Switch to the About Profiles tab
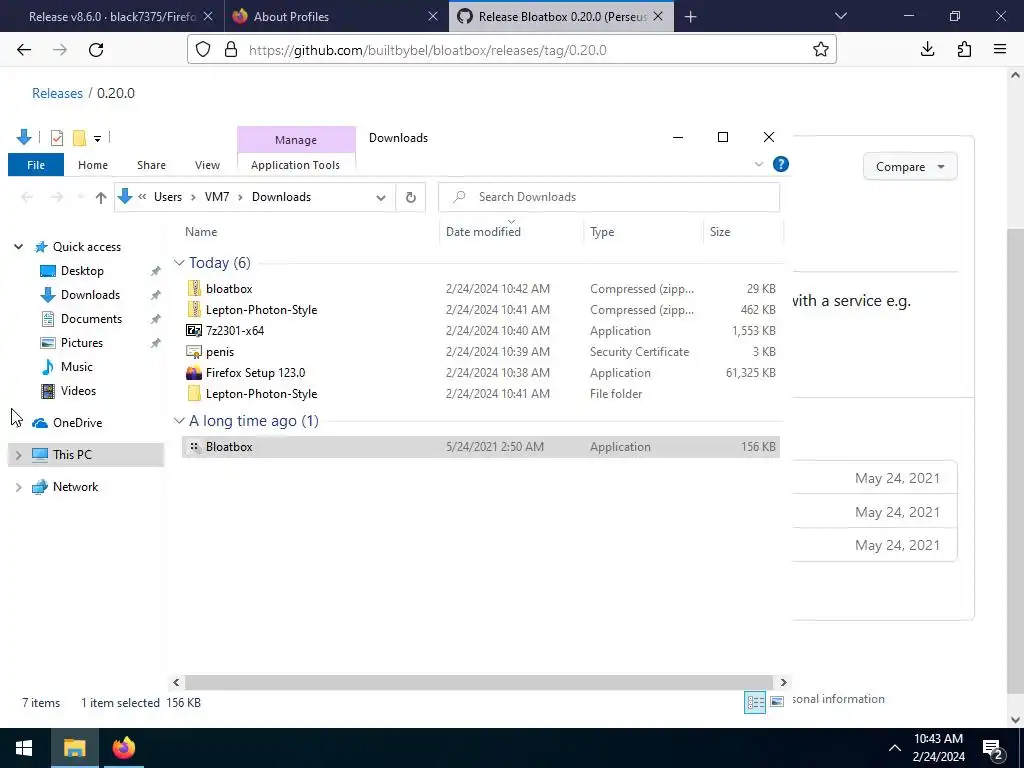The width and height of the screenshot is (1024, 768). [x=336, y=16]
